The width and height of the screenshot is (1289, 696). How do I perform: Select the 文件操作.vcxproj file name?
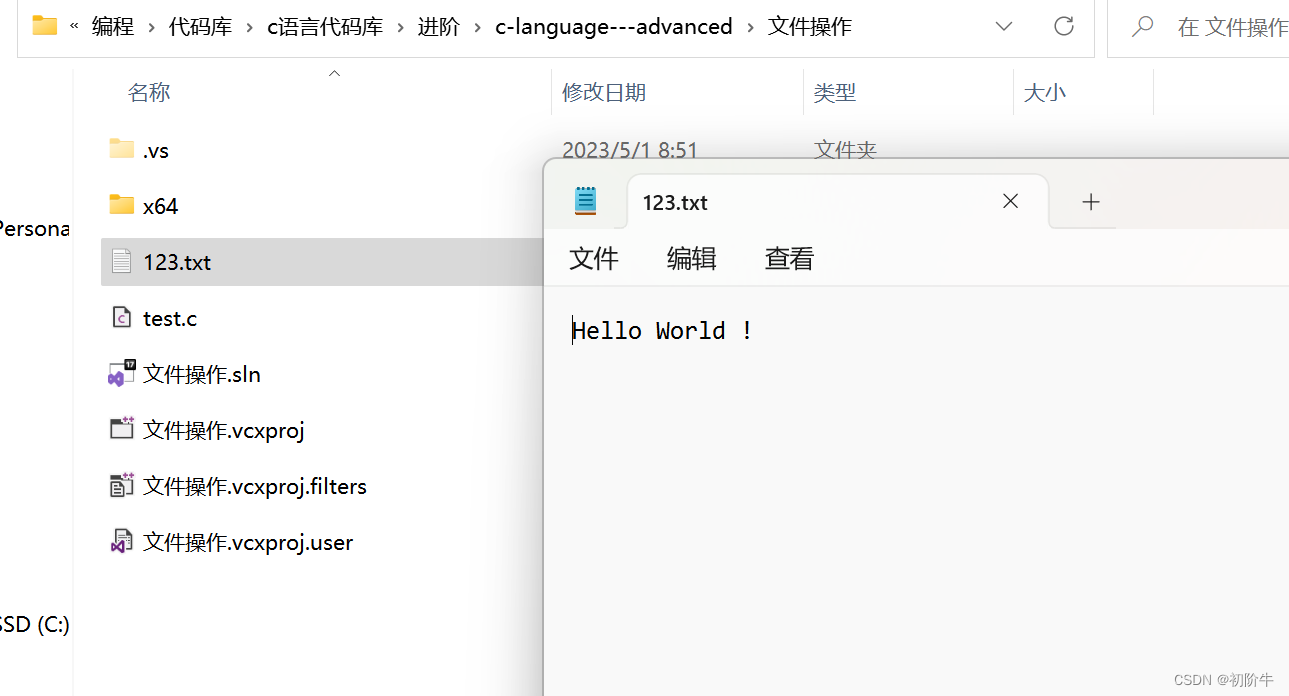[x=224, y=430]
